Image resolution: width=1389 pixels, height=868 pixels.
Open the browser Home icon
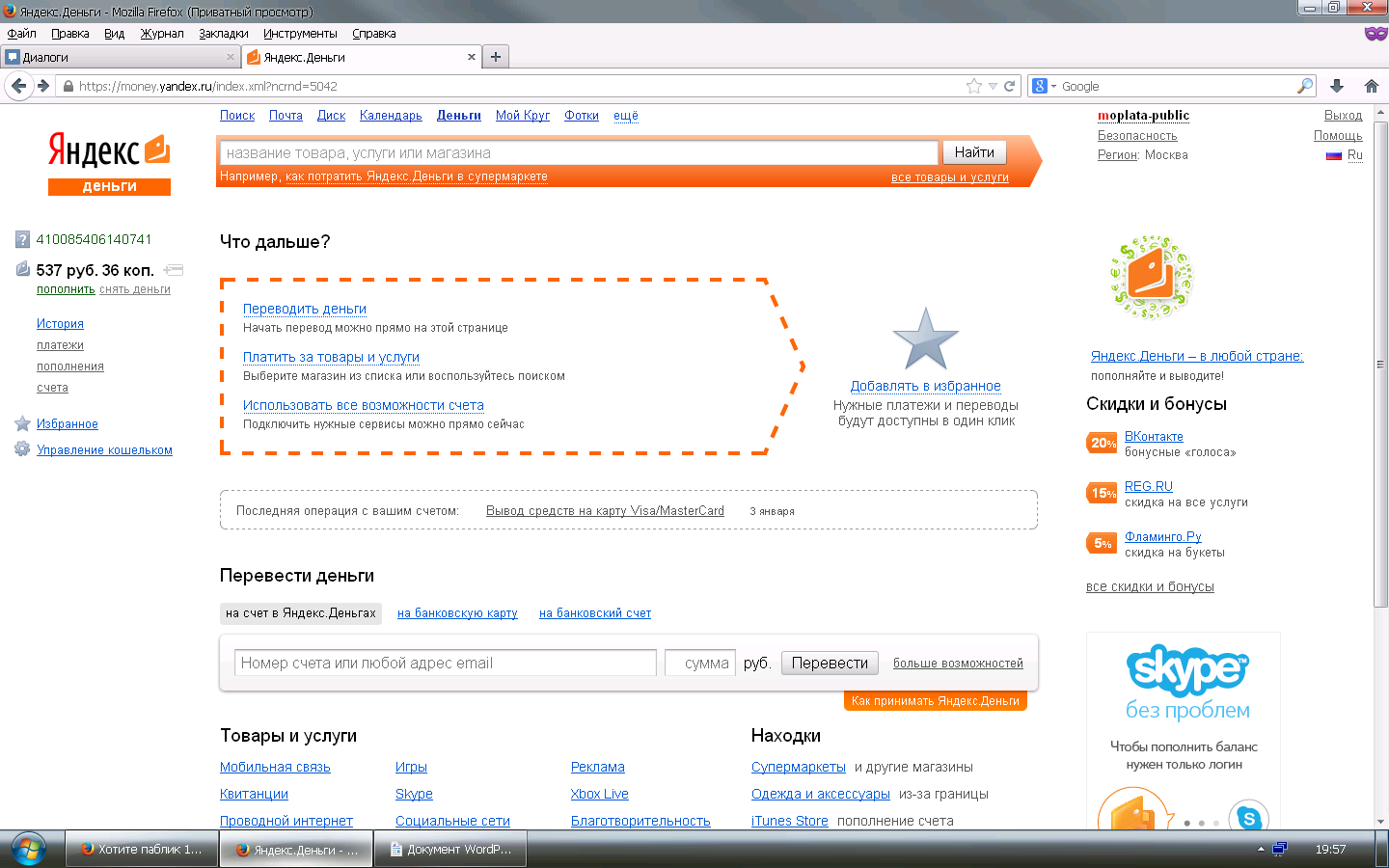(x=1372, y=86)
